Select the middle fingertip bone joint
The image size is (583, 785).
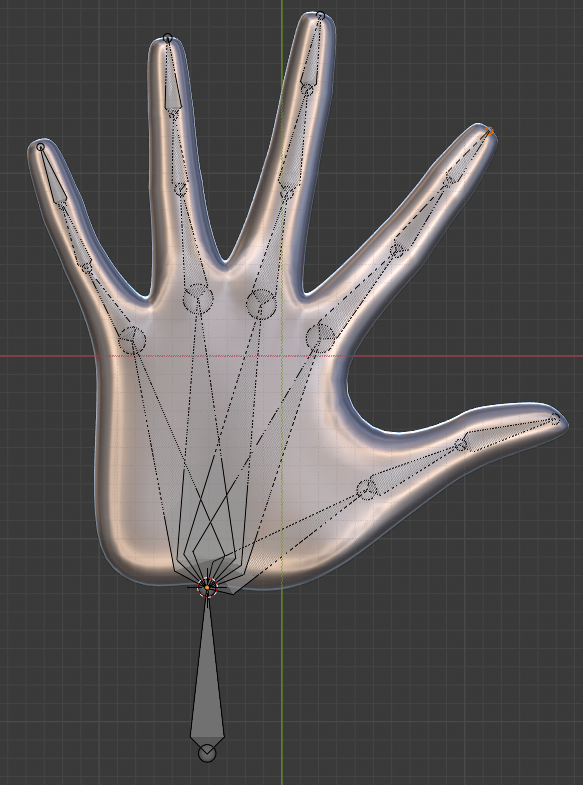(321, 16)
